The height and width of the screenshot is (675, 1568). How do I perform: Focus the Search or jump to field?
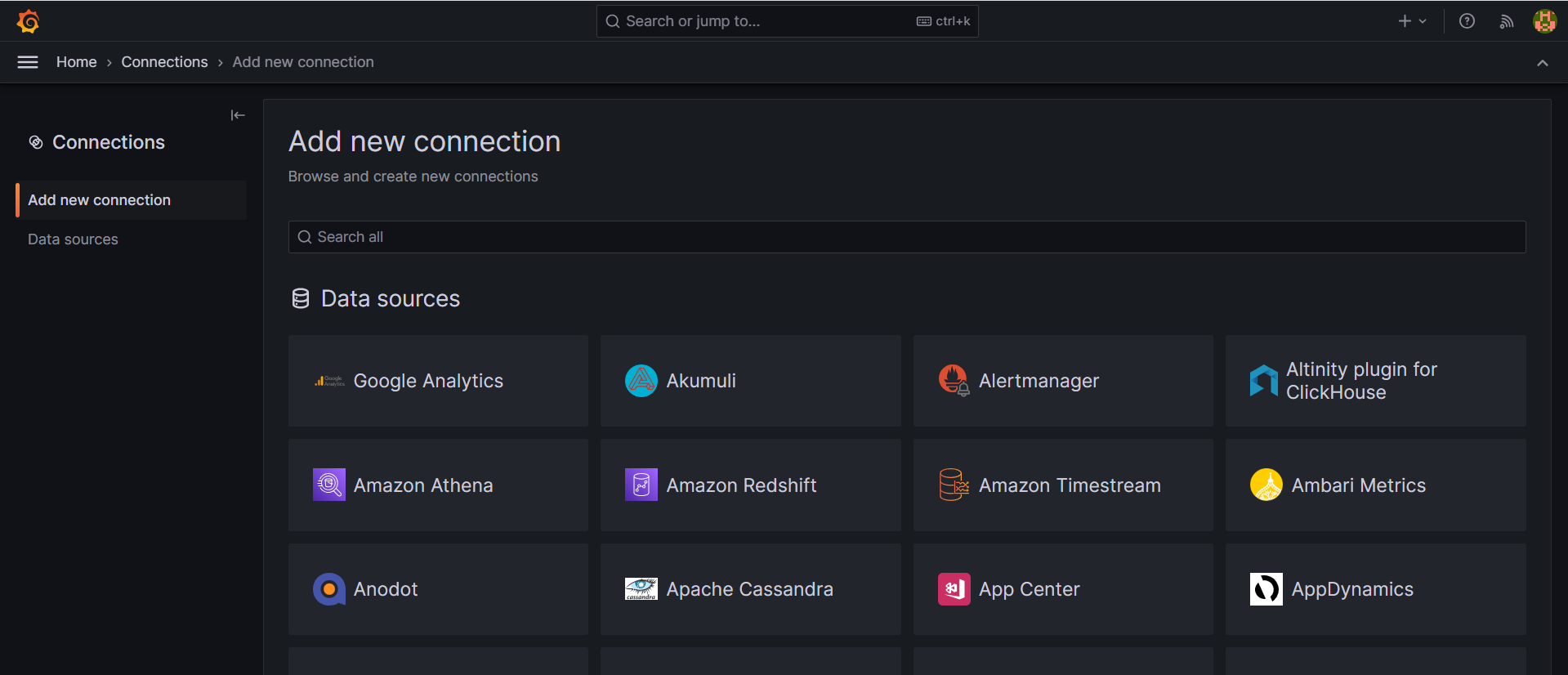pyautogui.click(x=787, y=21)
